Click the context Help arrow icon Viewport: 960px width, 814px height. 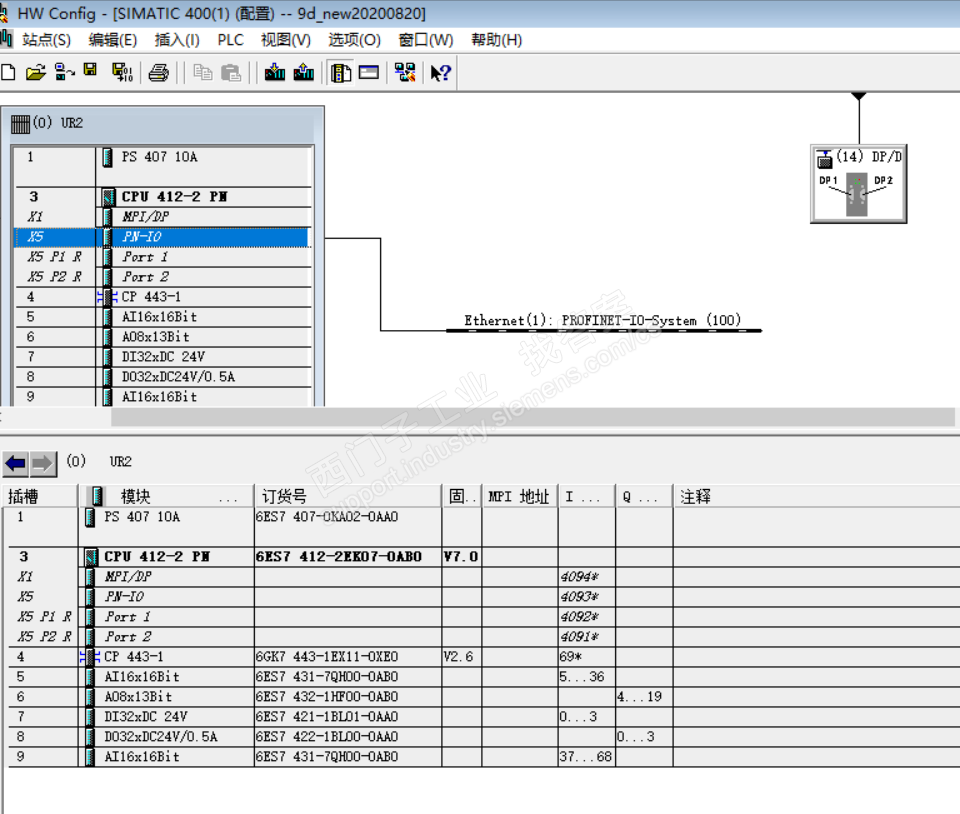(440, 73)
